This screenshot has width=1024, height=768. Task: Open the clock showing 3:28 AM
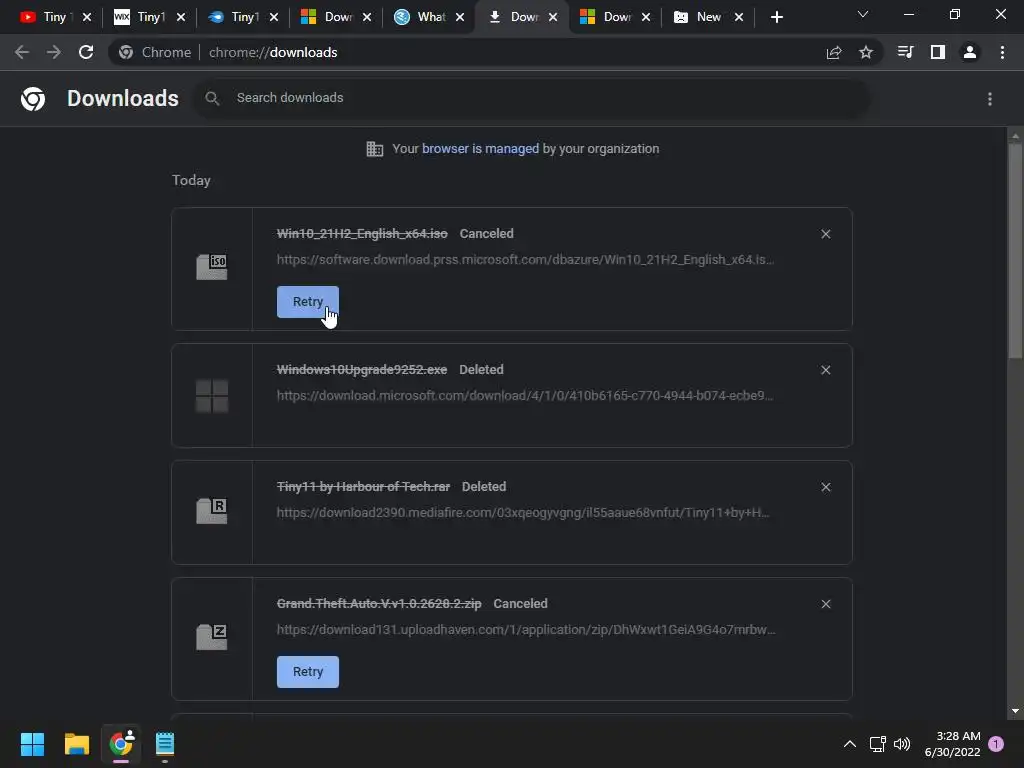pos(952,744)
